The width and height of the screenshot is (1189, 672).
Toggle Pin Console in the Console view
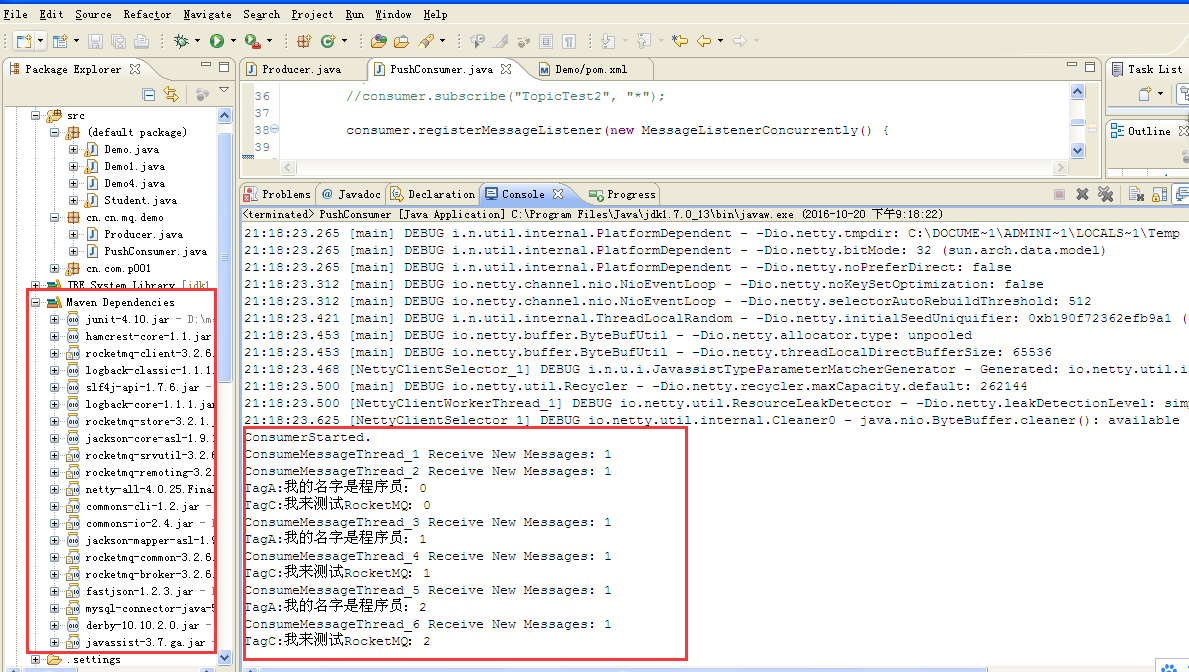(x=1182, y=193)
